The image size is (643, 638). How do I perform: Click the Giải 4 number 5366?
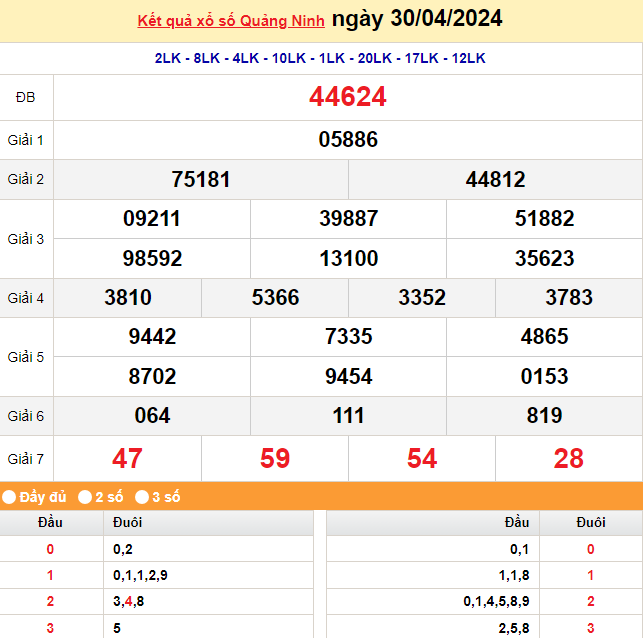click(275, 298)
